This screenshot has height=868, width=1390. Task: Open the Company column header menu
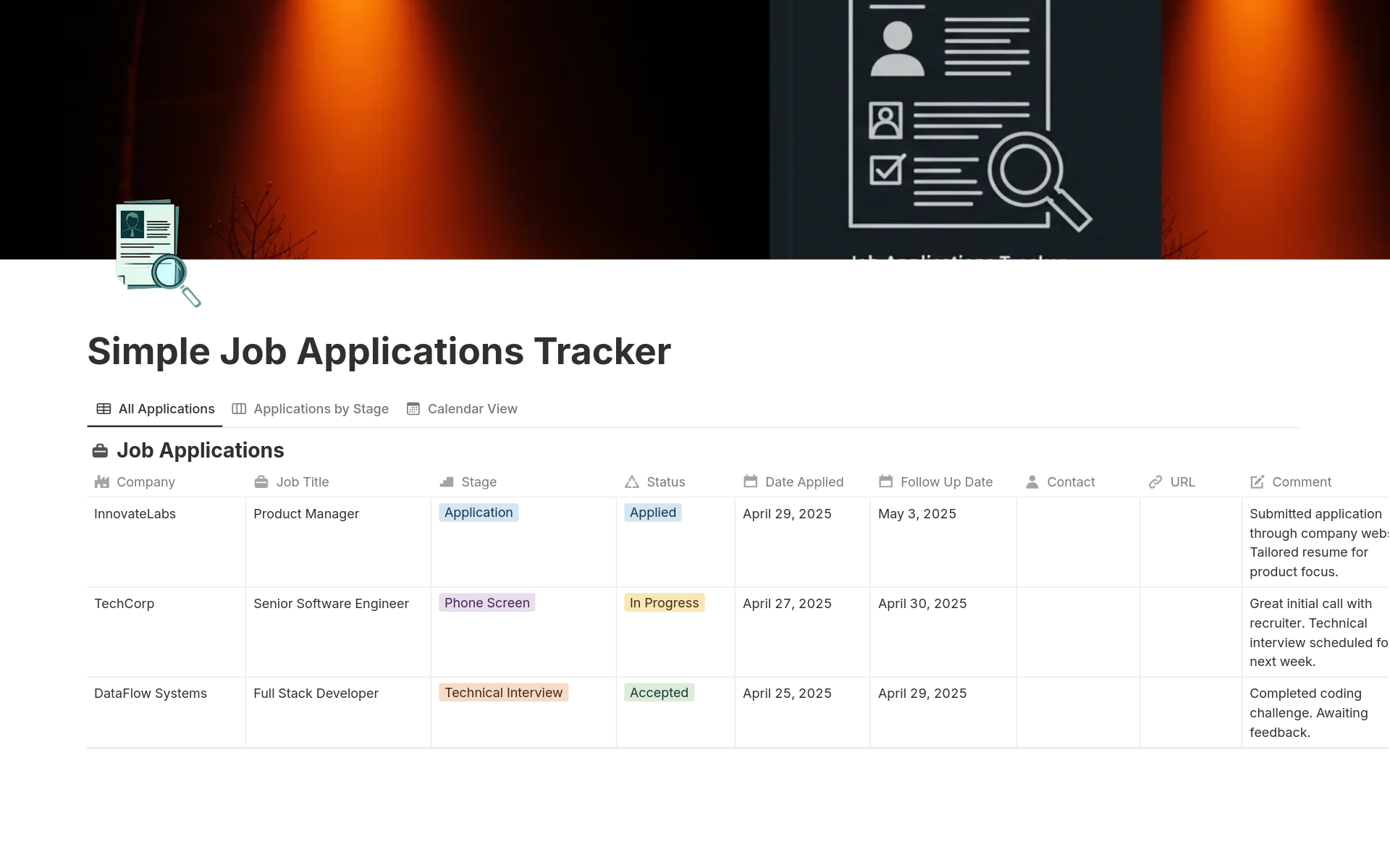pyautogui.click(x=166, y=482)
